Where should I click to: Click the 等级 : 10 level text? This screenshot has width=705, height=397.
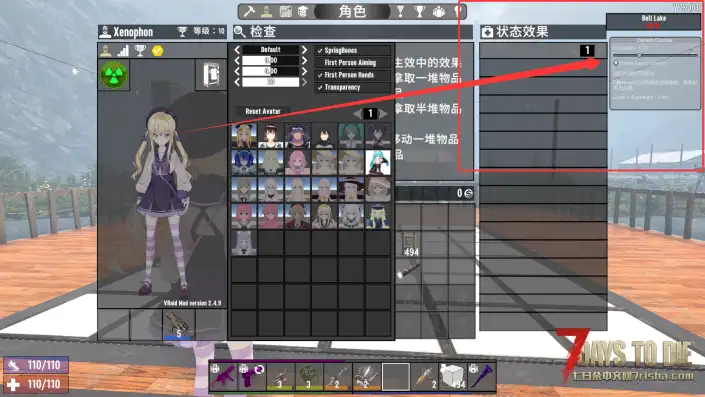[209, 31]
